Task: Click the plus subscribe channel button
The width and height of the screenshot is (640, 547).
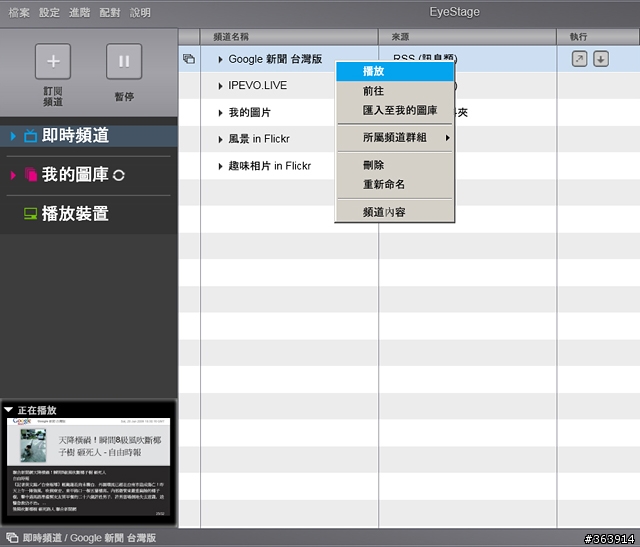Action: coord(53,61)
